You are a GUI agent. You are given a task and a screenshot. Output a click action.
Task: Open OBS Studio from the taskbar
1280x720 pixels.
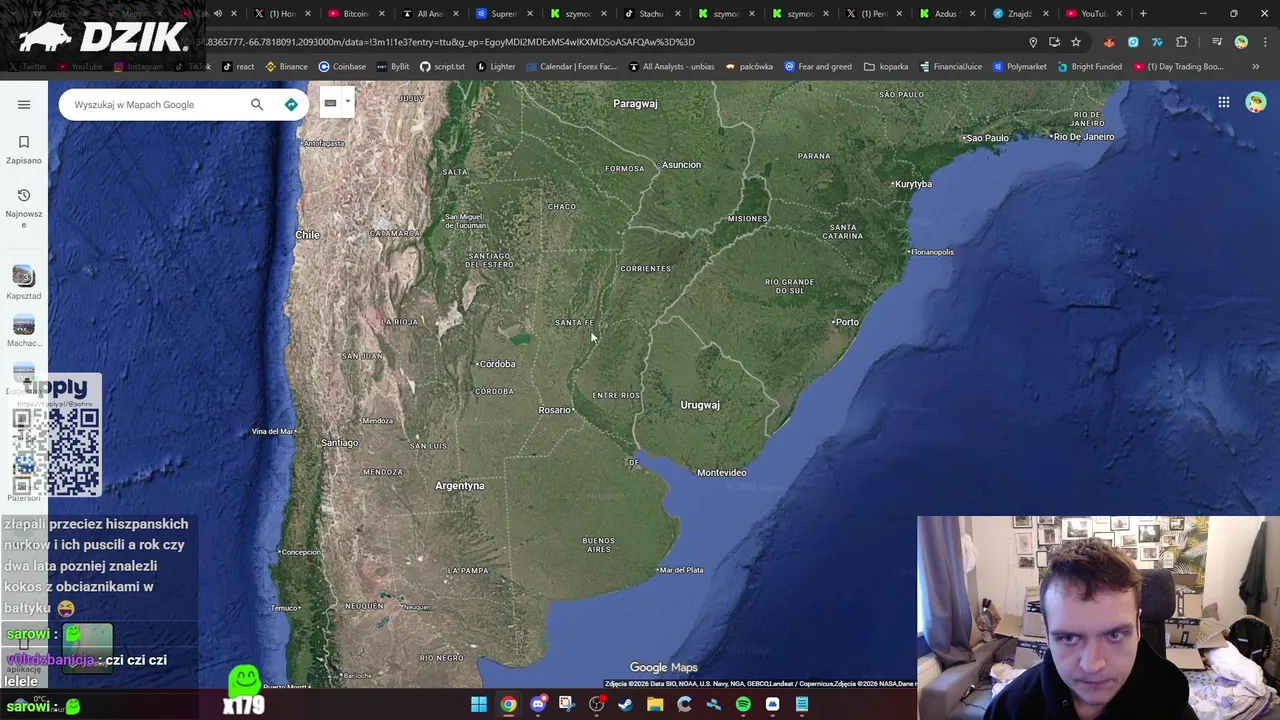coord(597,705)
